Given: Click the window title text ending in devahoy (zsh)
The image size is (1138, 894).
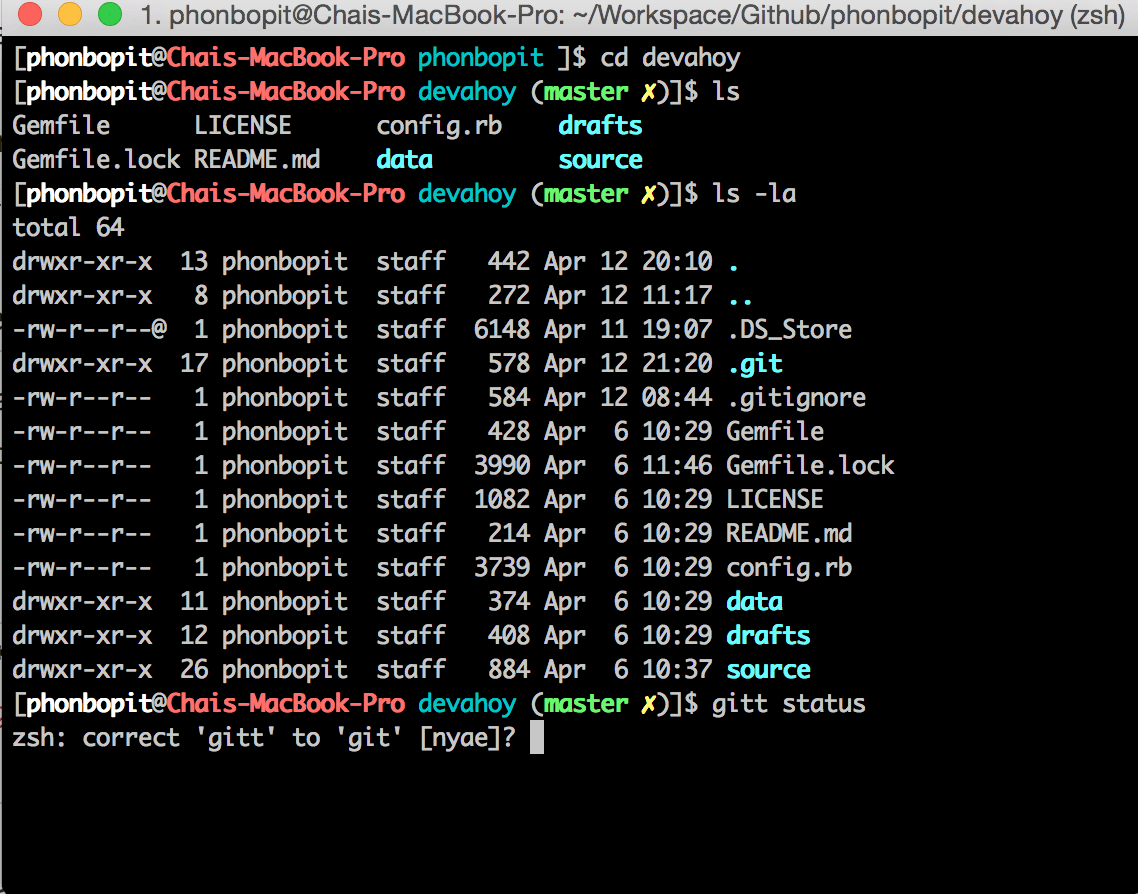Looking at the screenshot, I should pos(633,15).
